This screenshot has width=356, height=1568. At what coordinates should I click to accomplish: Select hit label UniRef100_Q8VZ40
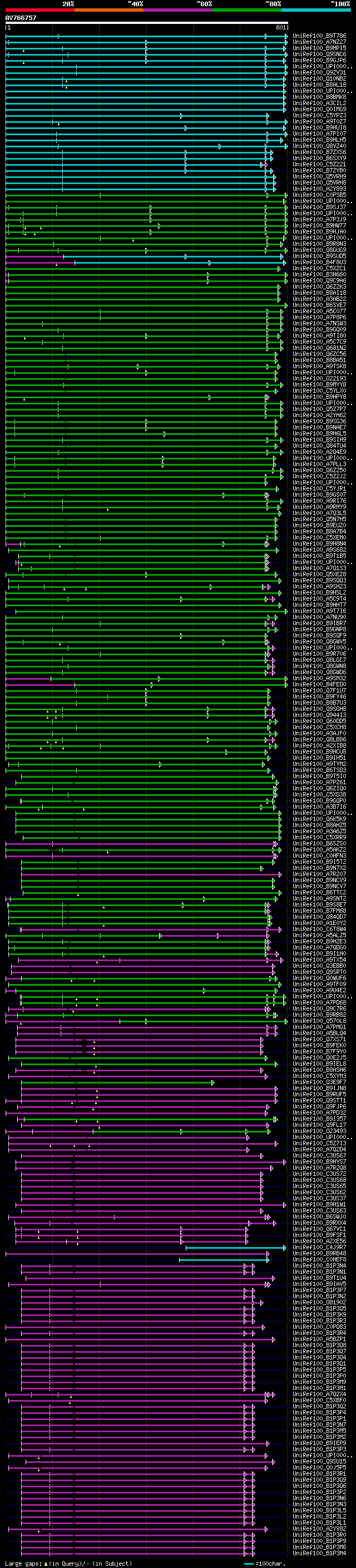(x=319, y=146)
